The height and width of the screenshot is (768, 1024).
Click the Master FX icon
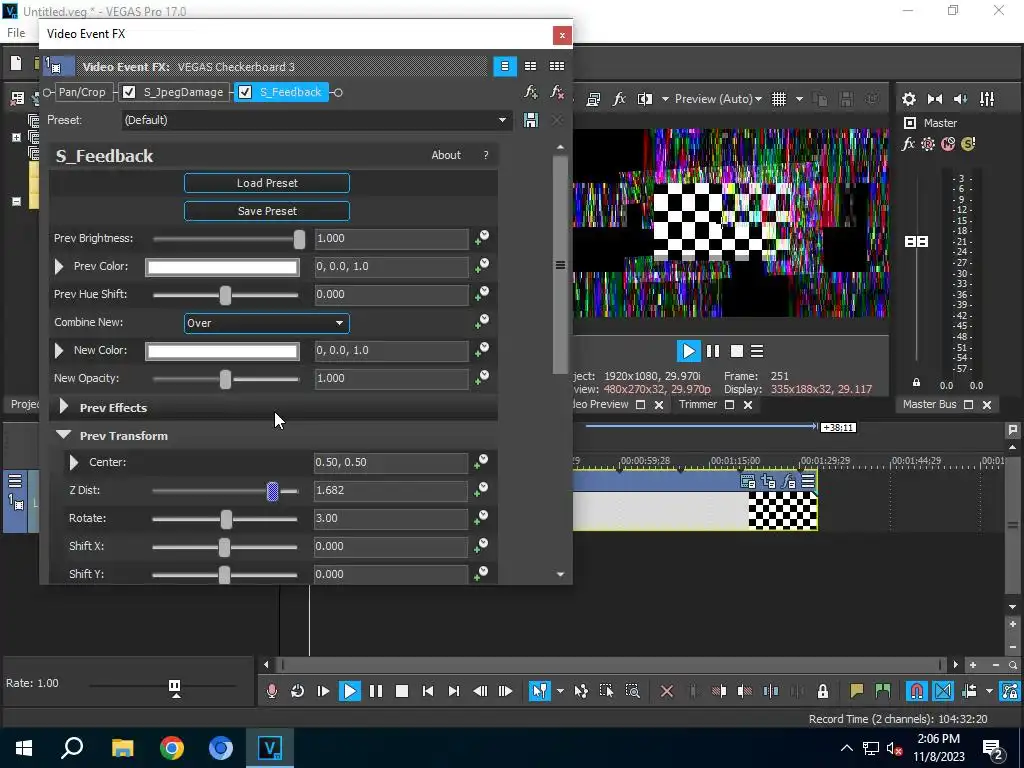(x=908, y=144)
